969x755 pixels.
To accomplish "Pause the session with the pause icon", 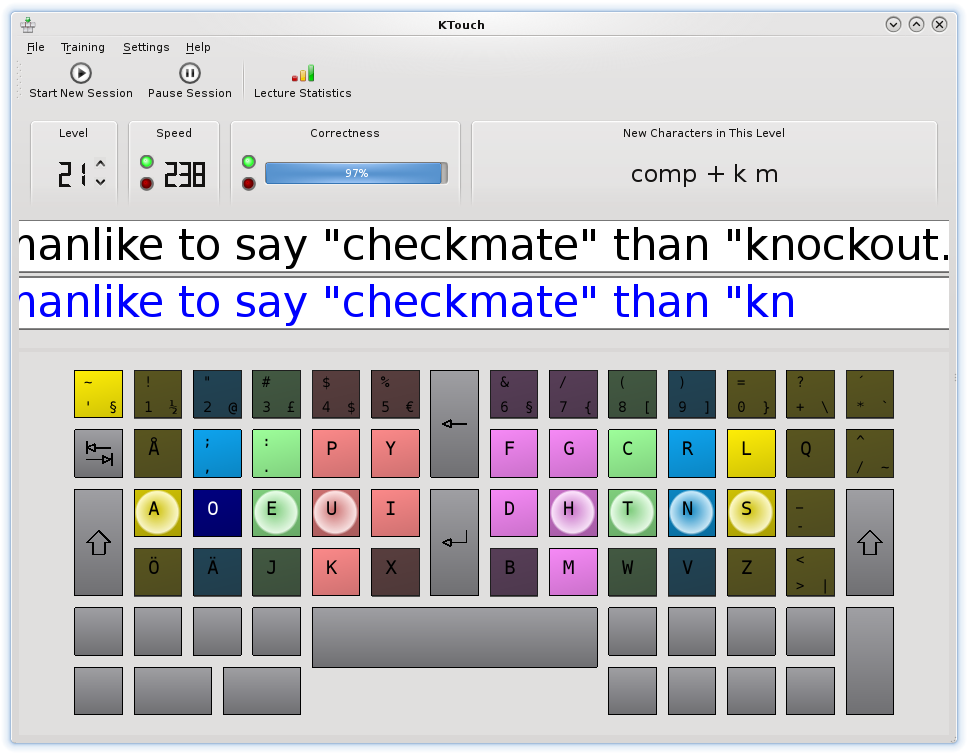I will pos(190,73).
